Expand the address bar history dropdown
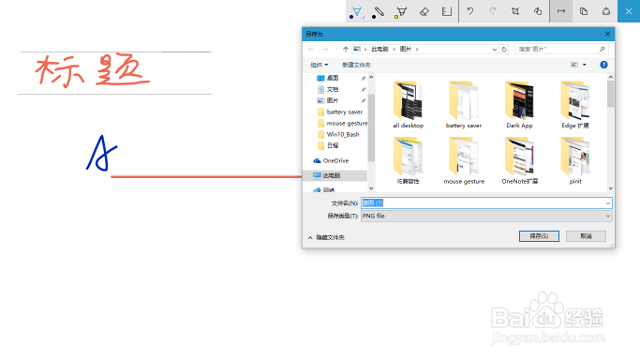The height and width of the screenshot is (360, 640). [495, 49]
